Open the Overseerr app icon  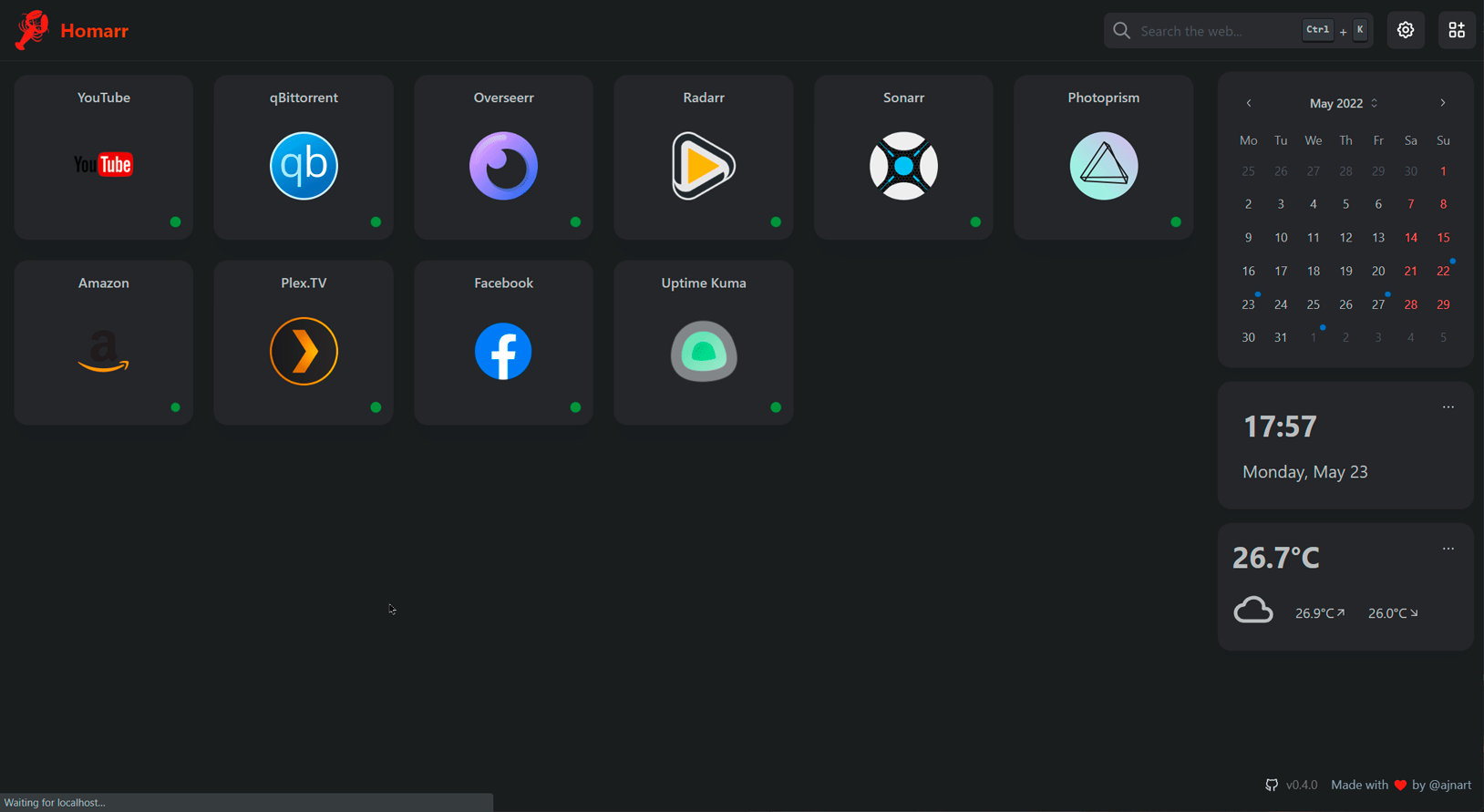503,166
